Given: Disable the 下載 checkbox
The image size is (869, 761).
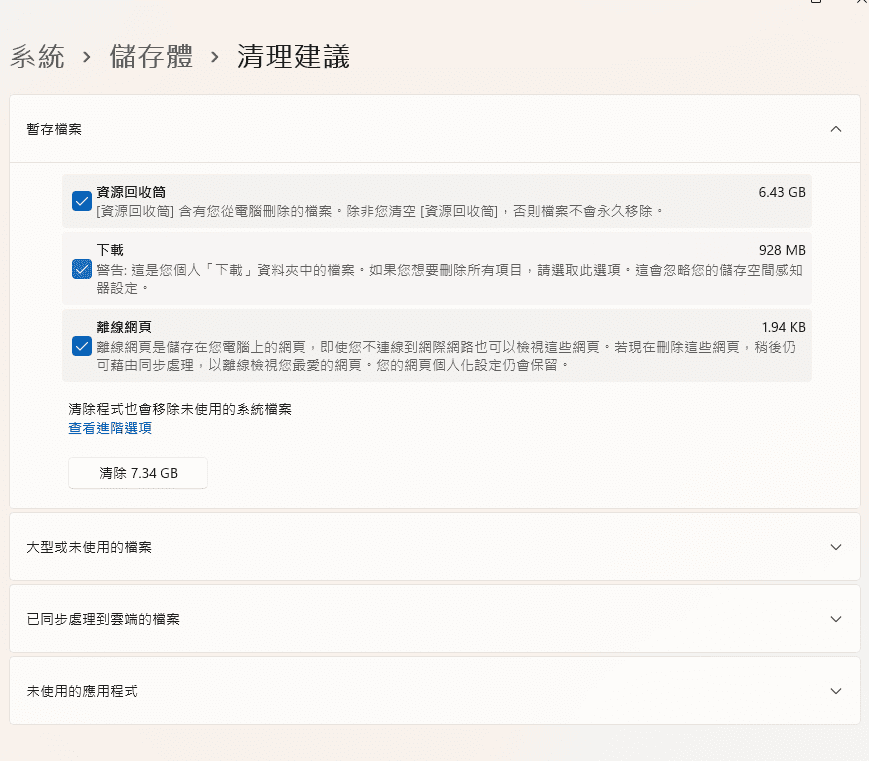Looking at the screenshot, I should pos(82,269).
